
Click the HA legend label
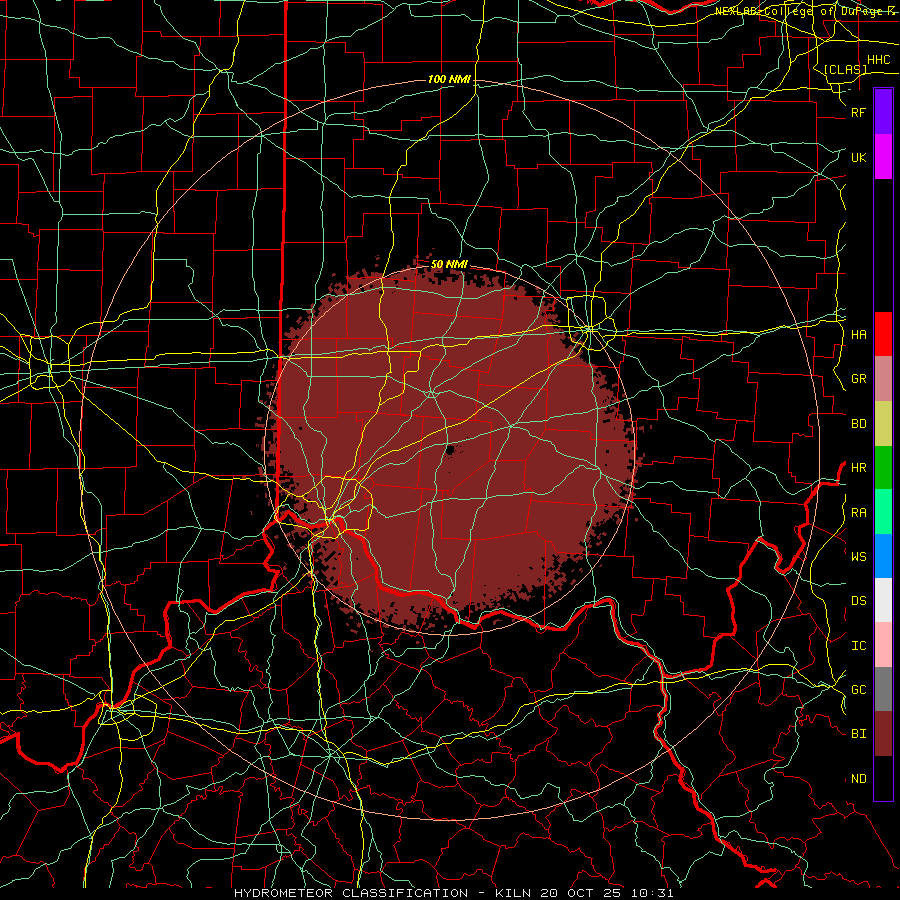(859, 335)
